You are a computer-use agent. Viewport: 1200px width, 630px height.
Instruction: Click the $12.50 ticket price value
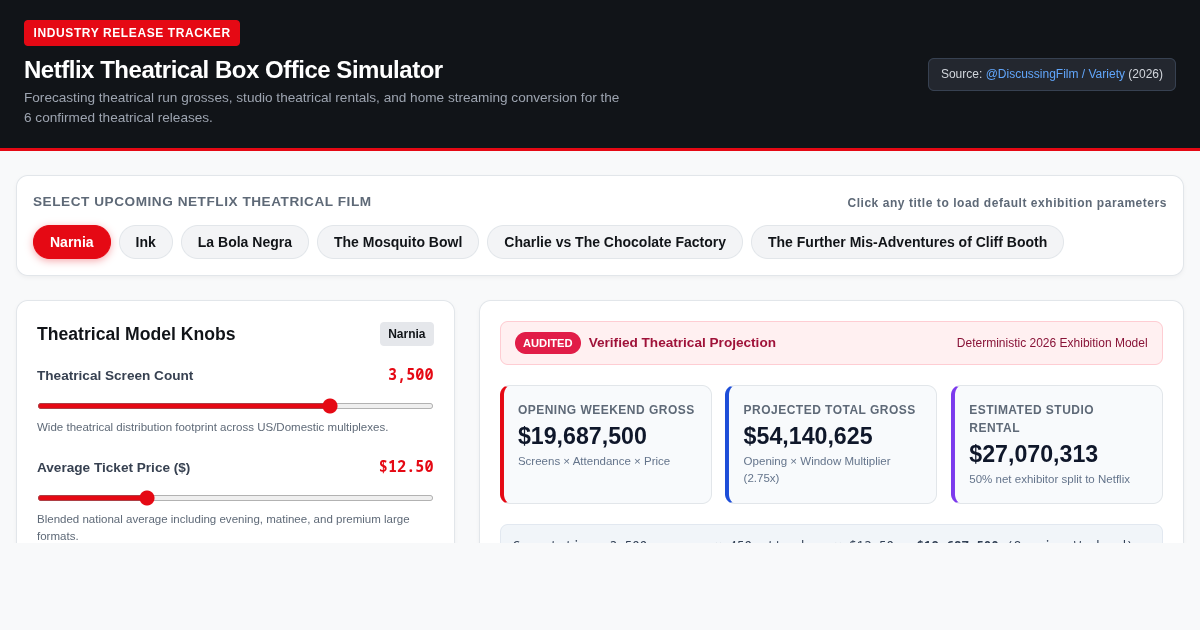point(406,467)
